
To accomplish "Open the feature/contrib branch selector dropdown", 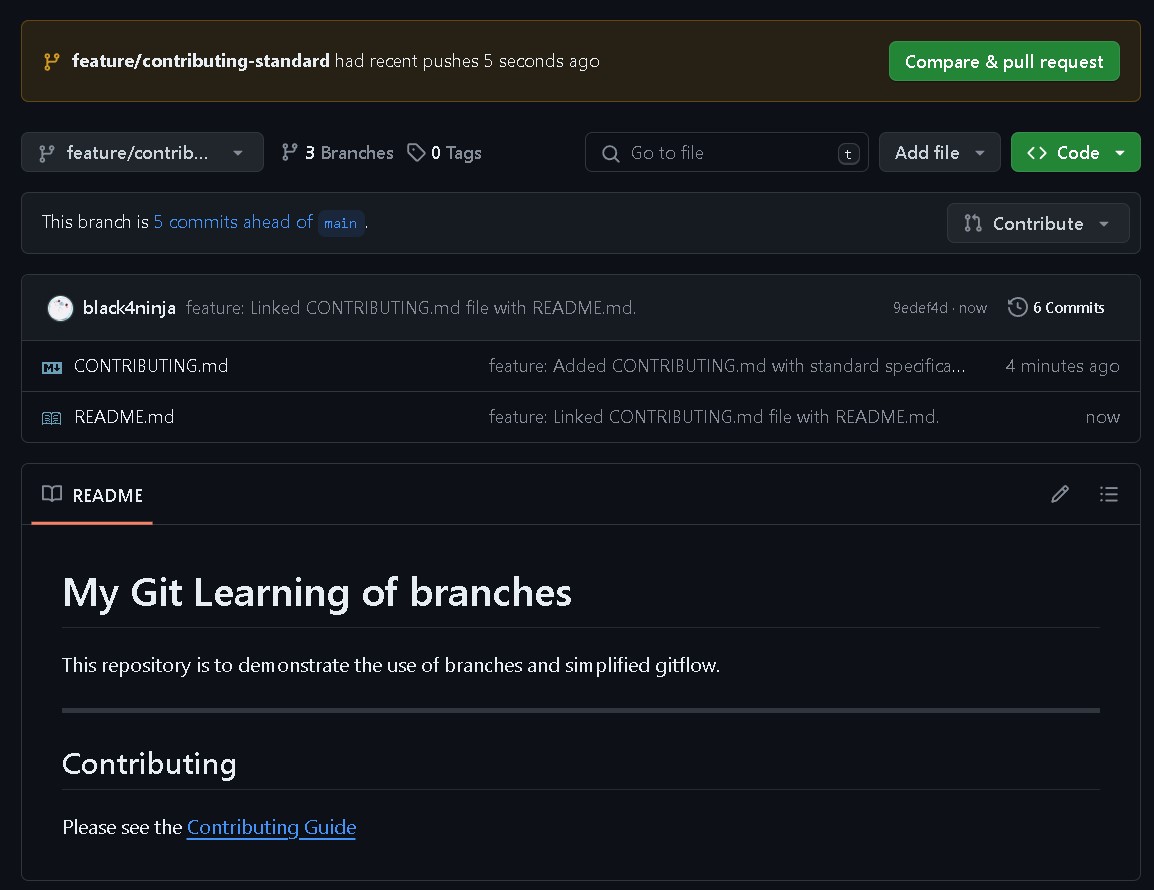I will click(x=142, y=152).
